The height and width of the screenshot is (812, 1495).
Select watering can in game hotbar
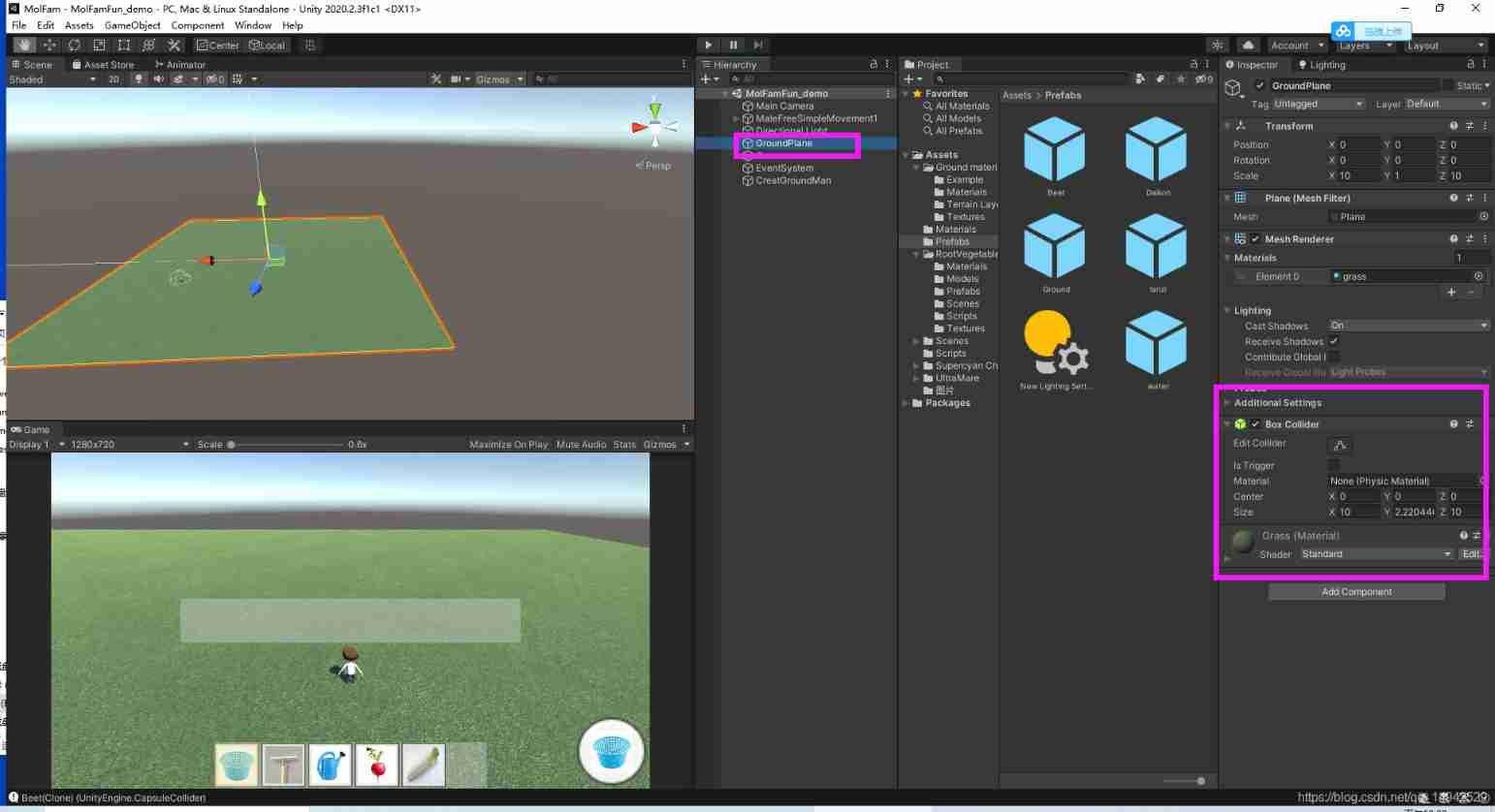(330, 765)
